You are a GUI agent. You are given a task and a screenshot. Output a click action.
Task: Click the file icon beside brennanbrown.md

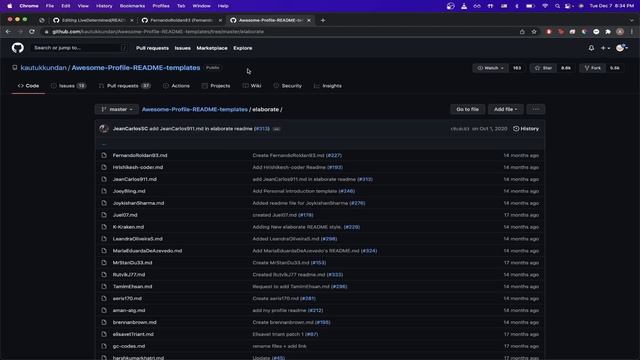pyautogui.click(x=104, y=322)
